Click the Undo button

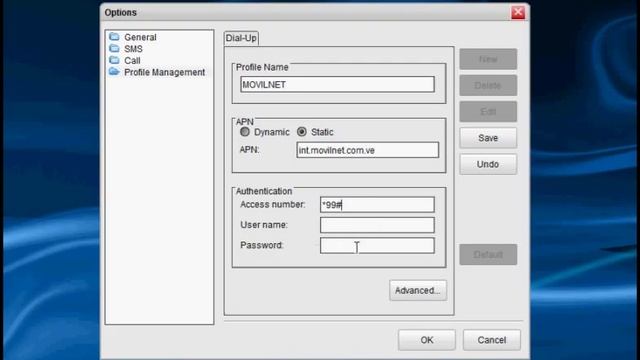(x=488, y=164)
